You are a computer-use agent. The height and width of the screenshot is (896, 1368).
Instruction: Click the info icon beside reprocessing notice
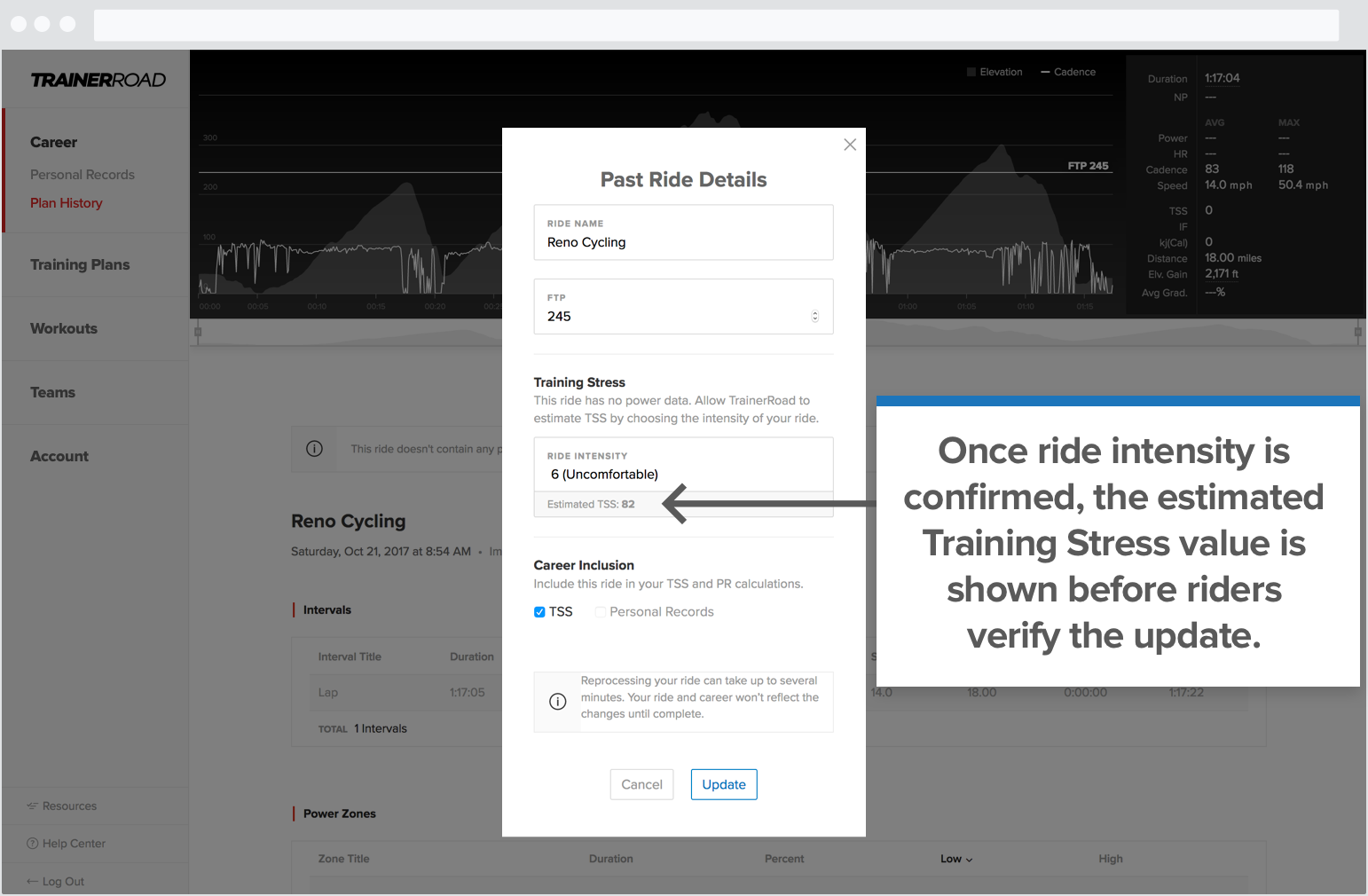coord(558,702)
